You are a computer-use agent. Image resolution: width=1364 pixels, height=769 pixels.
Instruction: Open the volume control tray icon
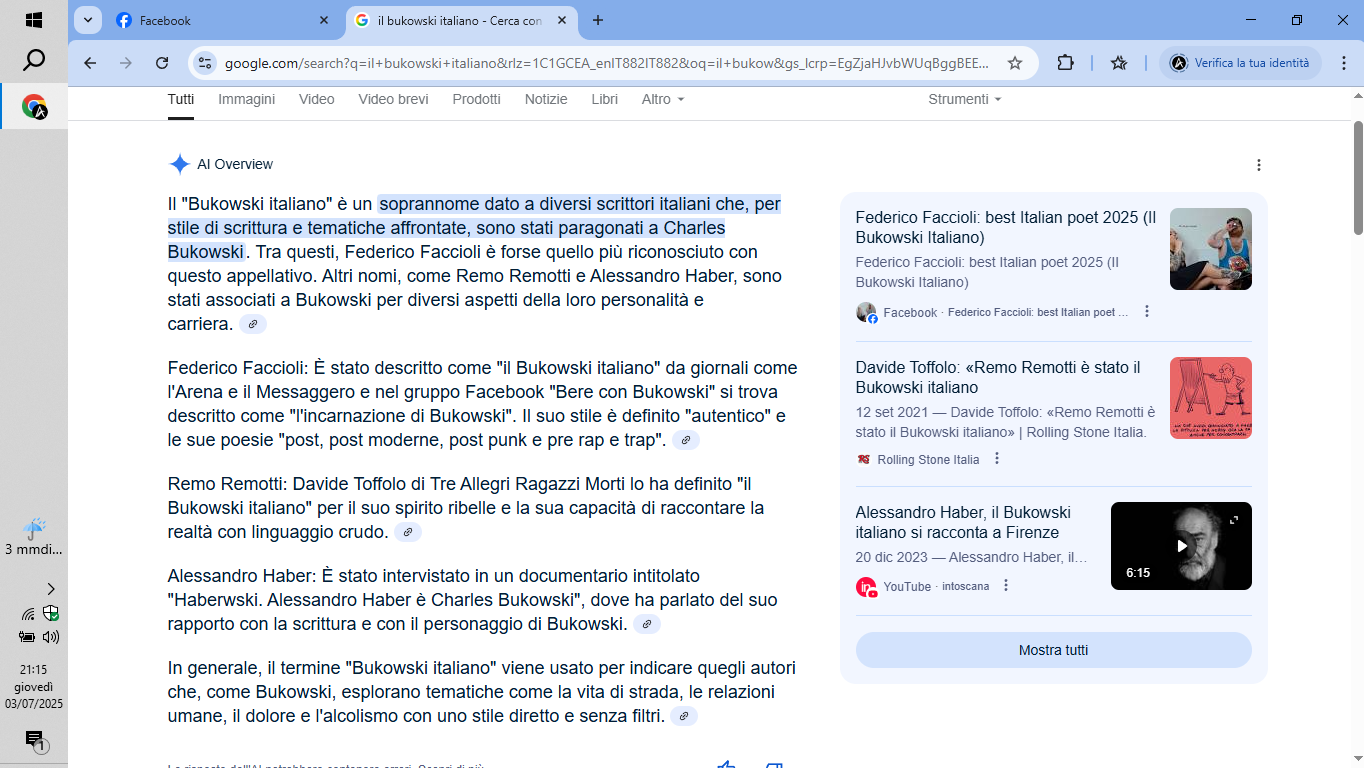[x=51, y=636]
